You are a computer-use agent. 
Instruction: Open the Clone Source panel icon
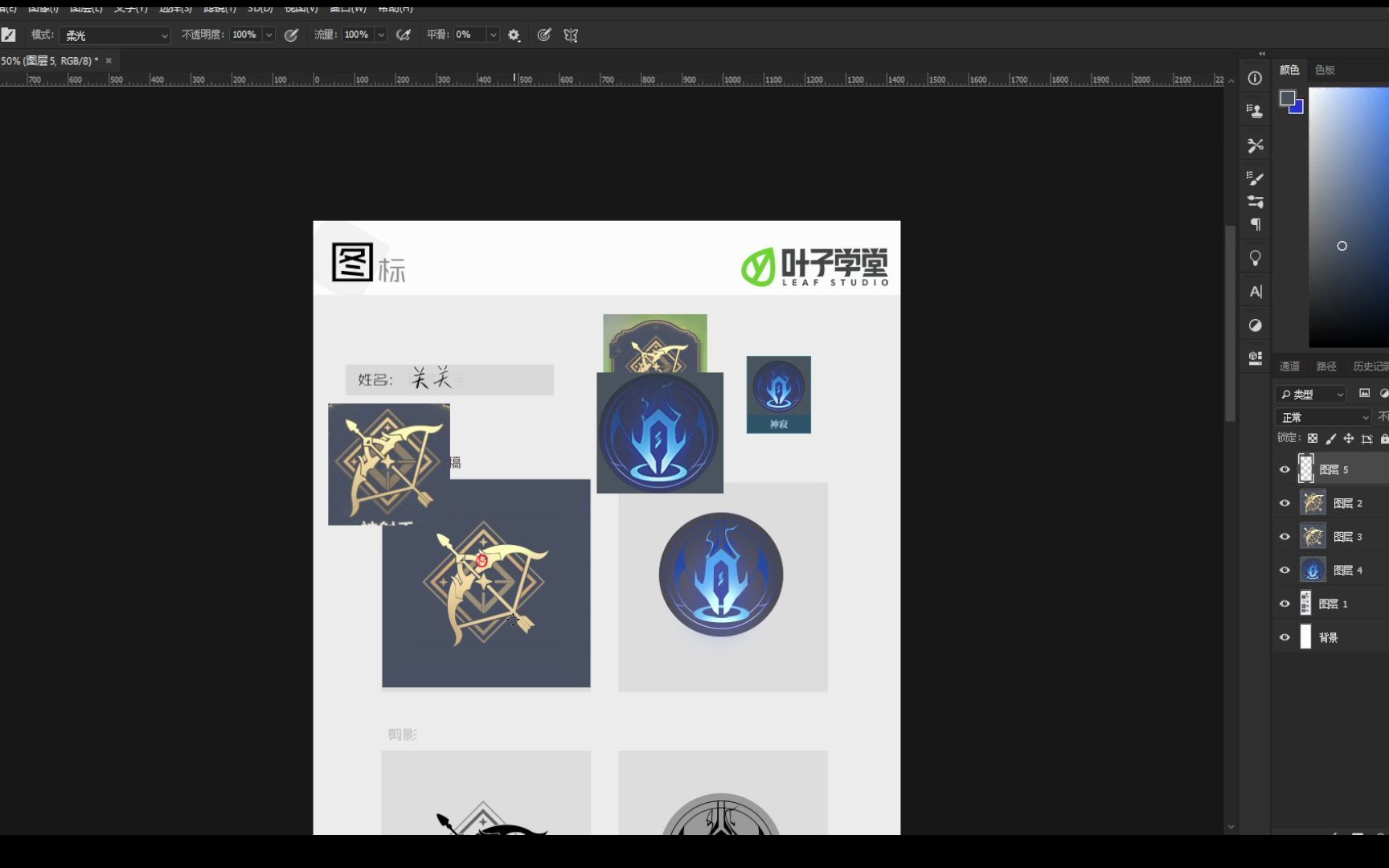point(1255,111)
